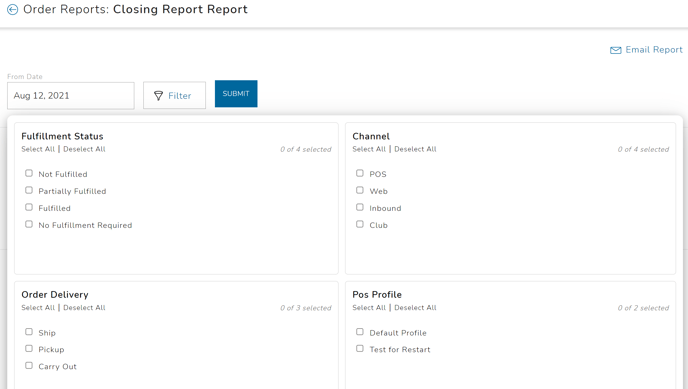Click Deselect All under Pos Profile
The image size is (688, 389).
point(415,307)
